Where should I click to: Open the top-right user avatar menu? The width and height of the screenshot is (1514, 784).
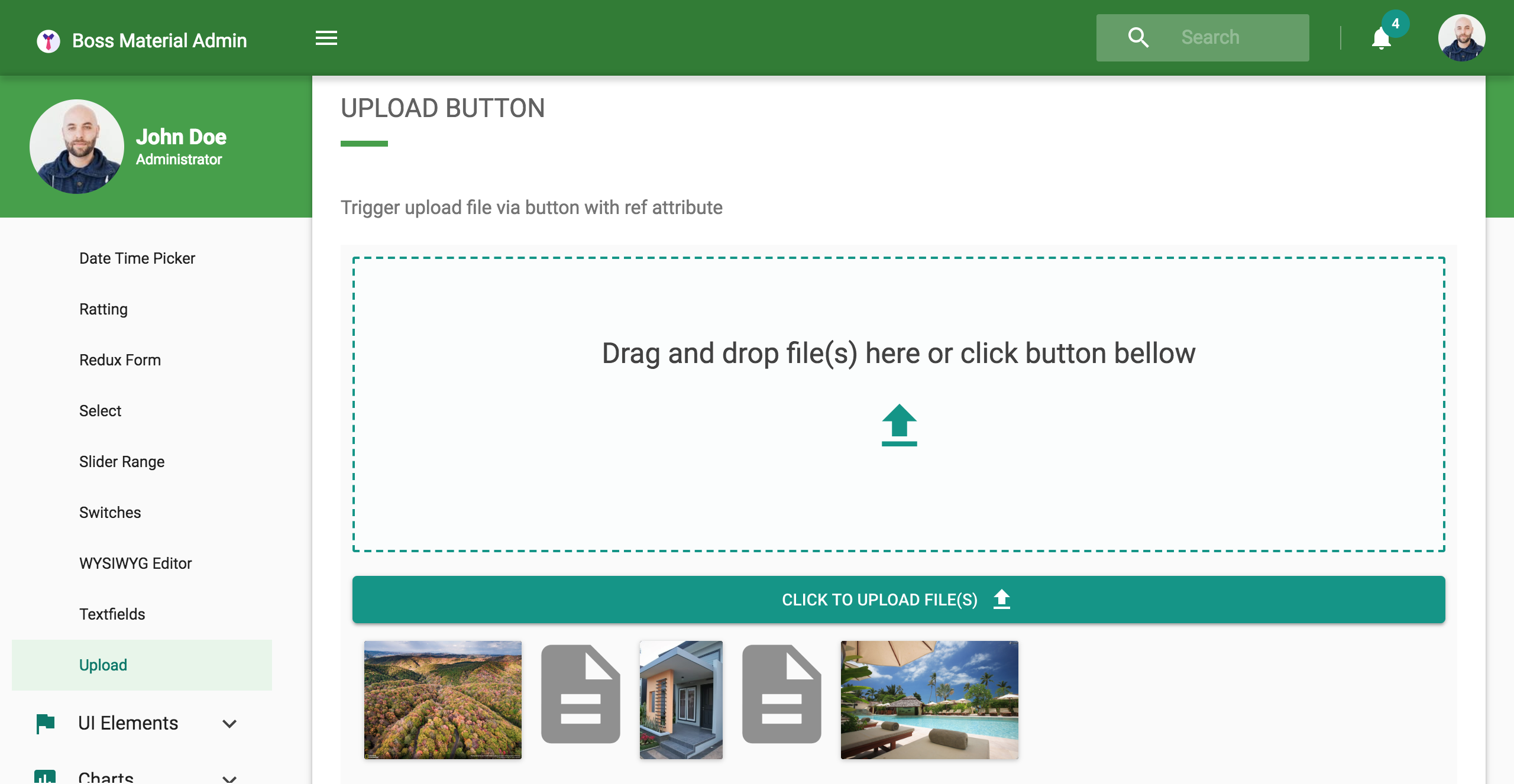click(1461, 38)
